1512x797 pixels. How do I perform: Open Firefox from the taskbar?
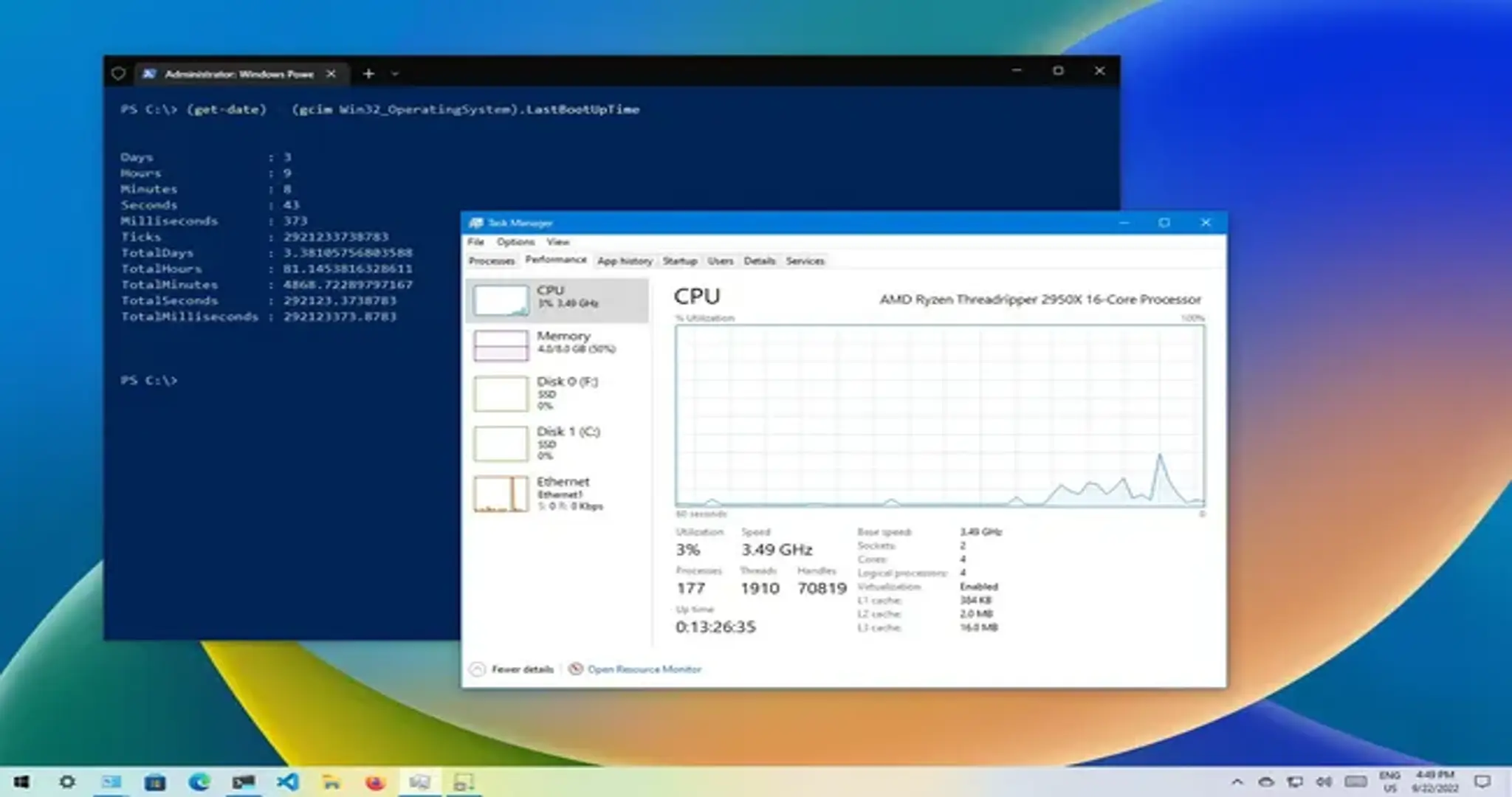[x=376, y=784]
